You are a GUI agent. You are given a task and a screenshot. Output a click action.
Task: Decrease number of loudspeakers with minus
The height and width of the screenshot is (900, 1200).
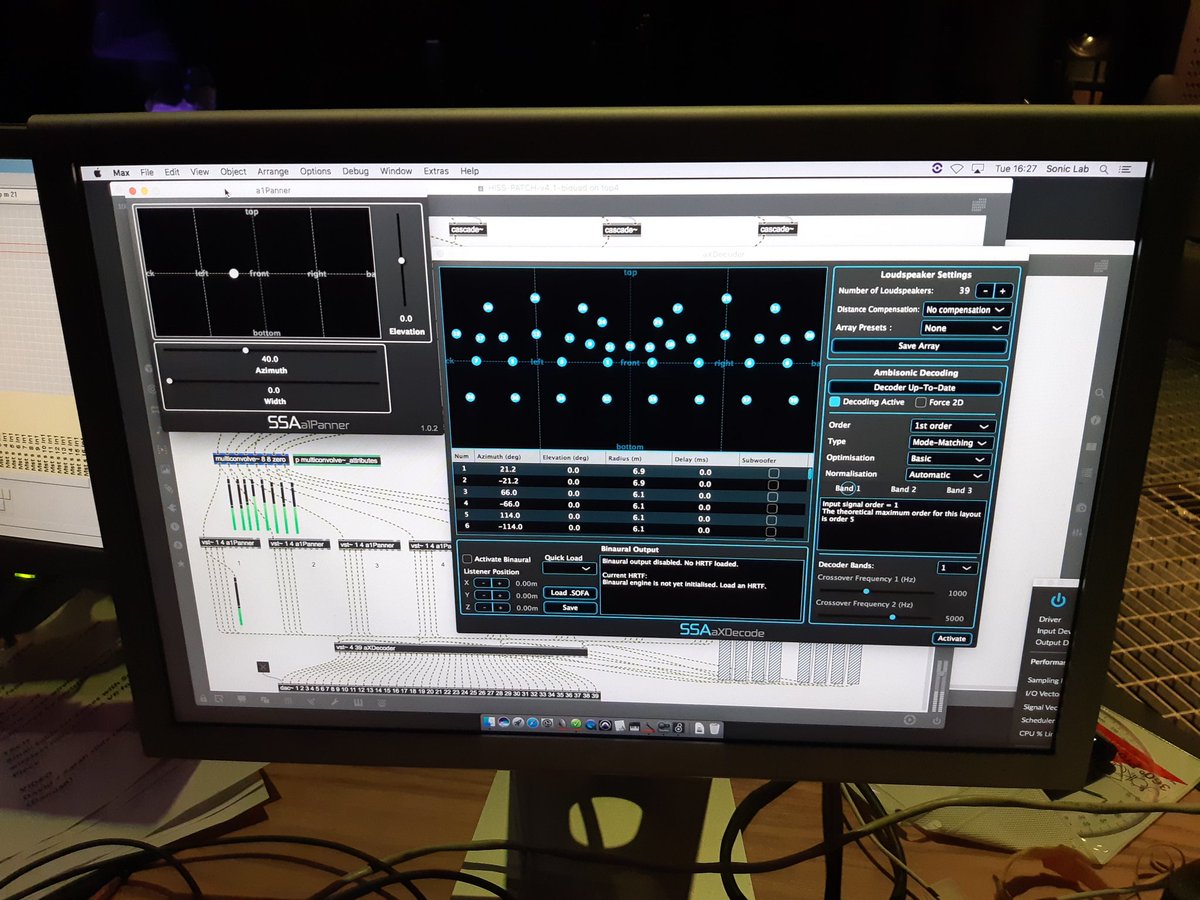(x=985, y=291)
